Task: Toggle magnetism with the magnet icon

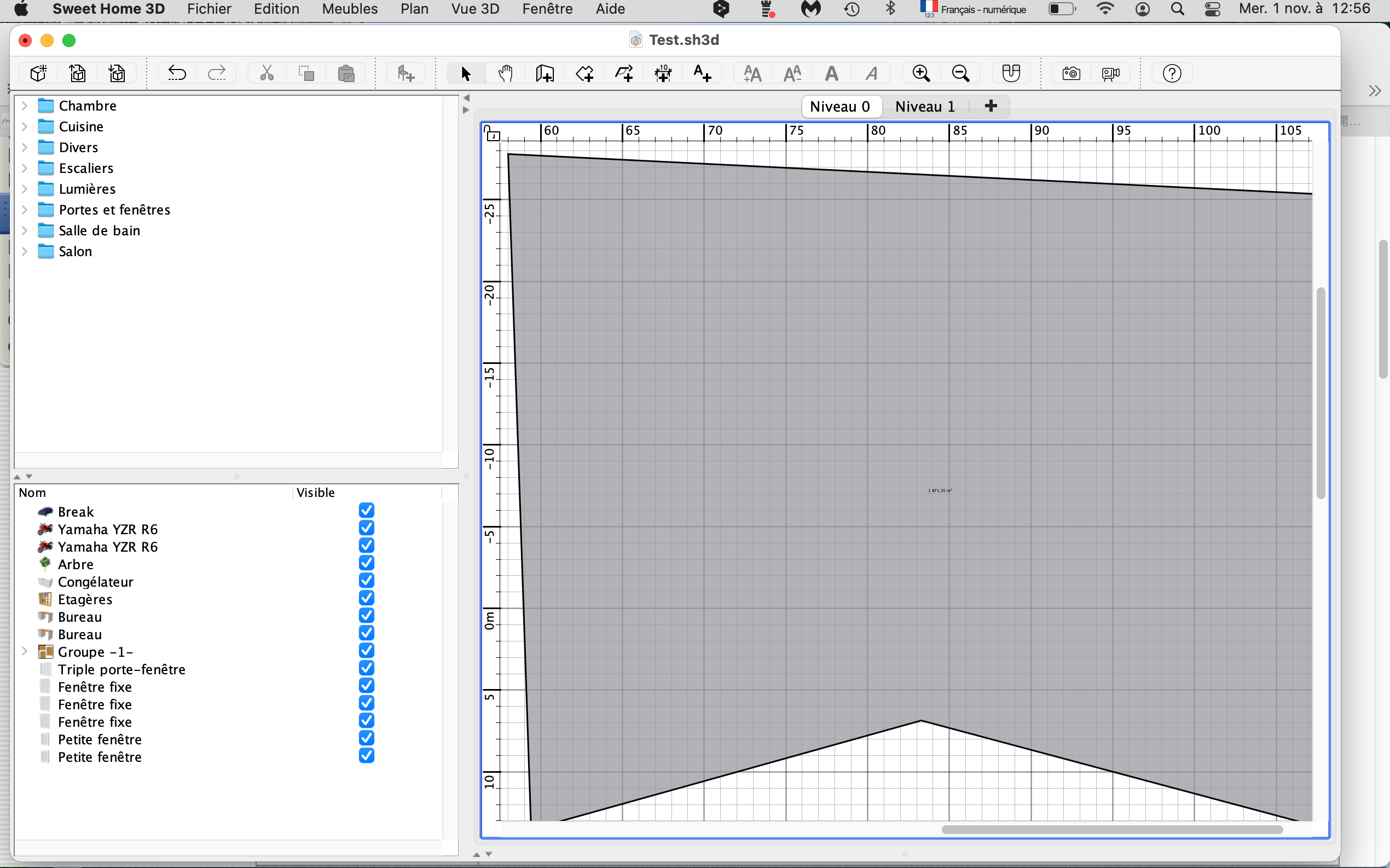Action: pos(1011,73)
